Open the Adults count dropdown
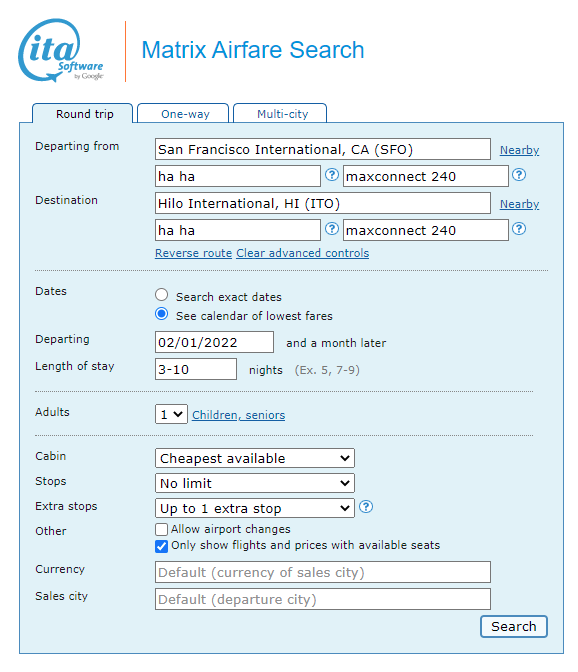 point(171,414)
